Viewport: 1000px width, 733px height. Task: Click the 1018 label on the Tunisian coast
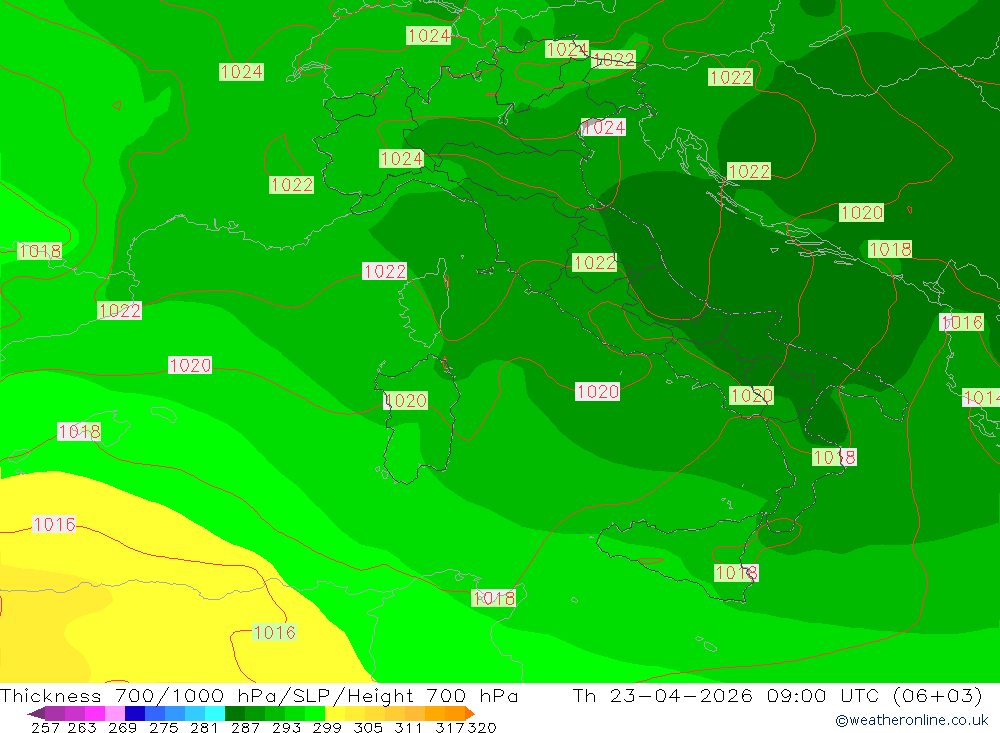[x=494, y=598]
